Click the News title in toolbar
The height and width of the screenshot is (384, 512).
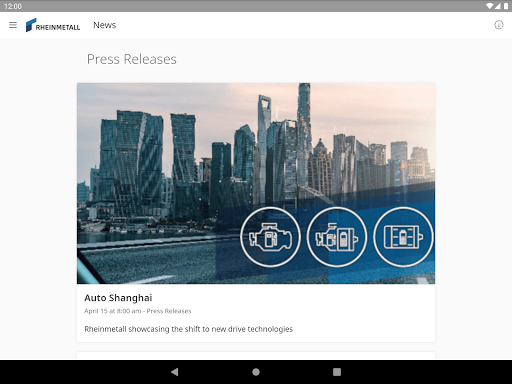pyautogui.click(x=105, y=25)
